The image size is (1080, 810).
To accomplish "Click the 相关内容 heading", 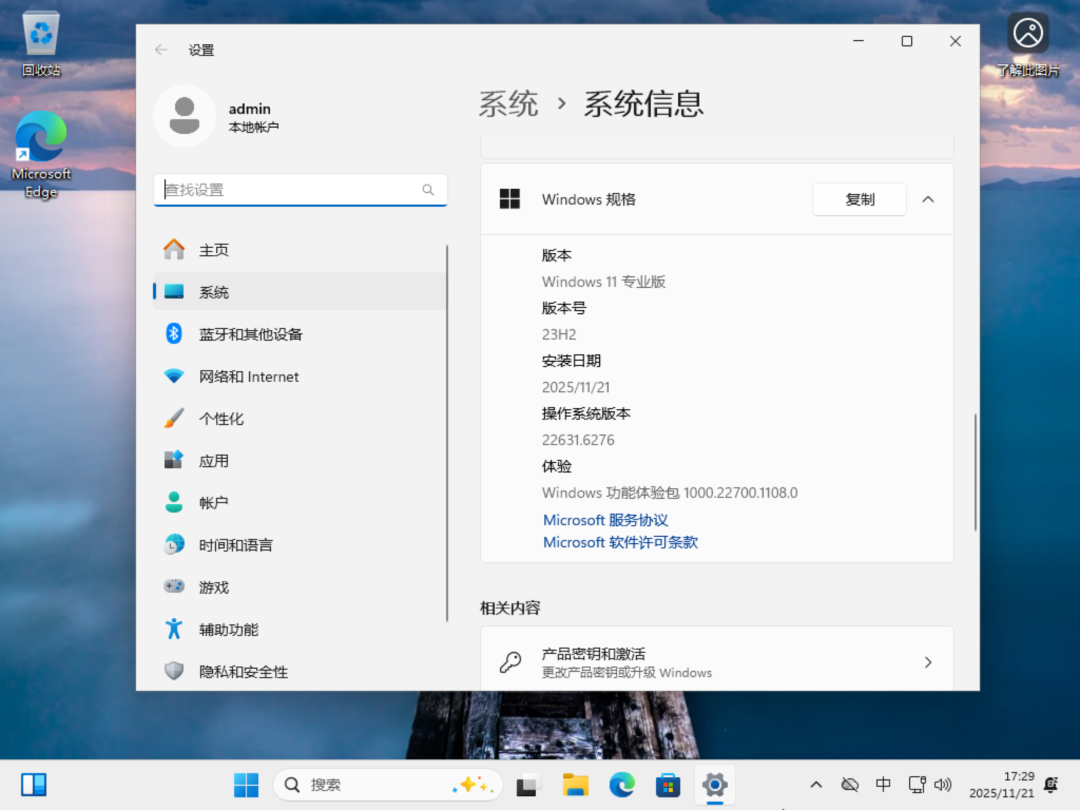I will (510, 608).
